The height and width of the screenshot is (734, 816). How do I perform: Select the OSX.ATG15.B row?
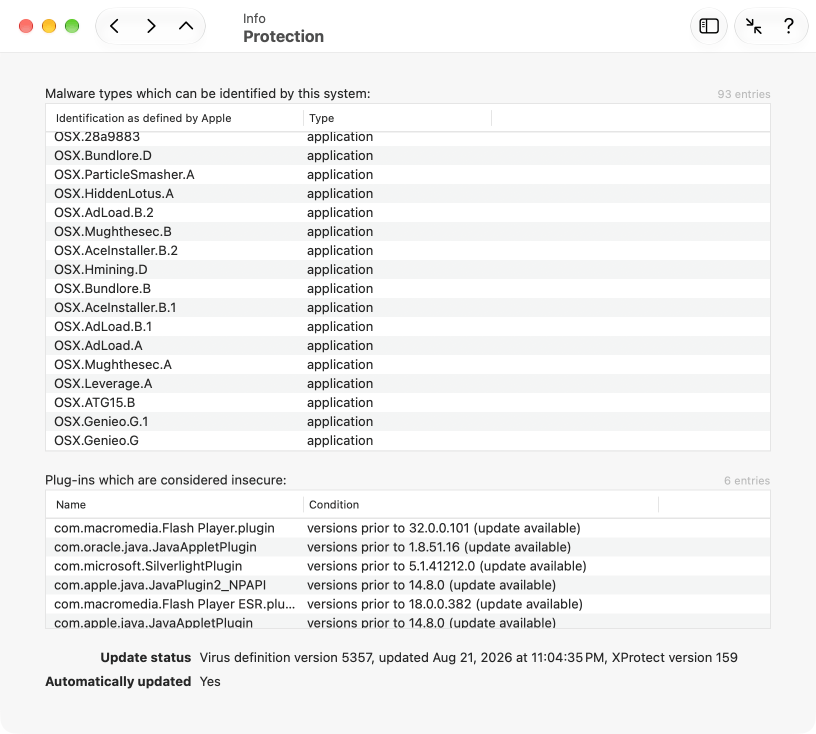point(408,402)
